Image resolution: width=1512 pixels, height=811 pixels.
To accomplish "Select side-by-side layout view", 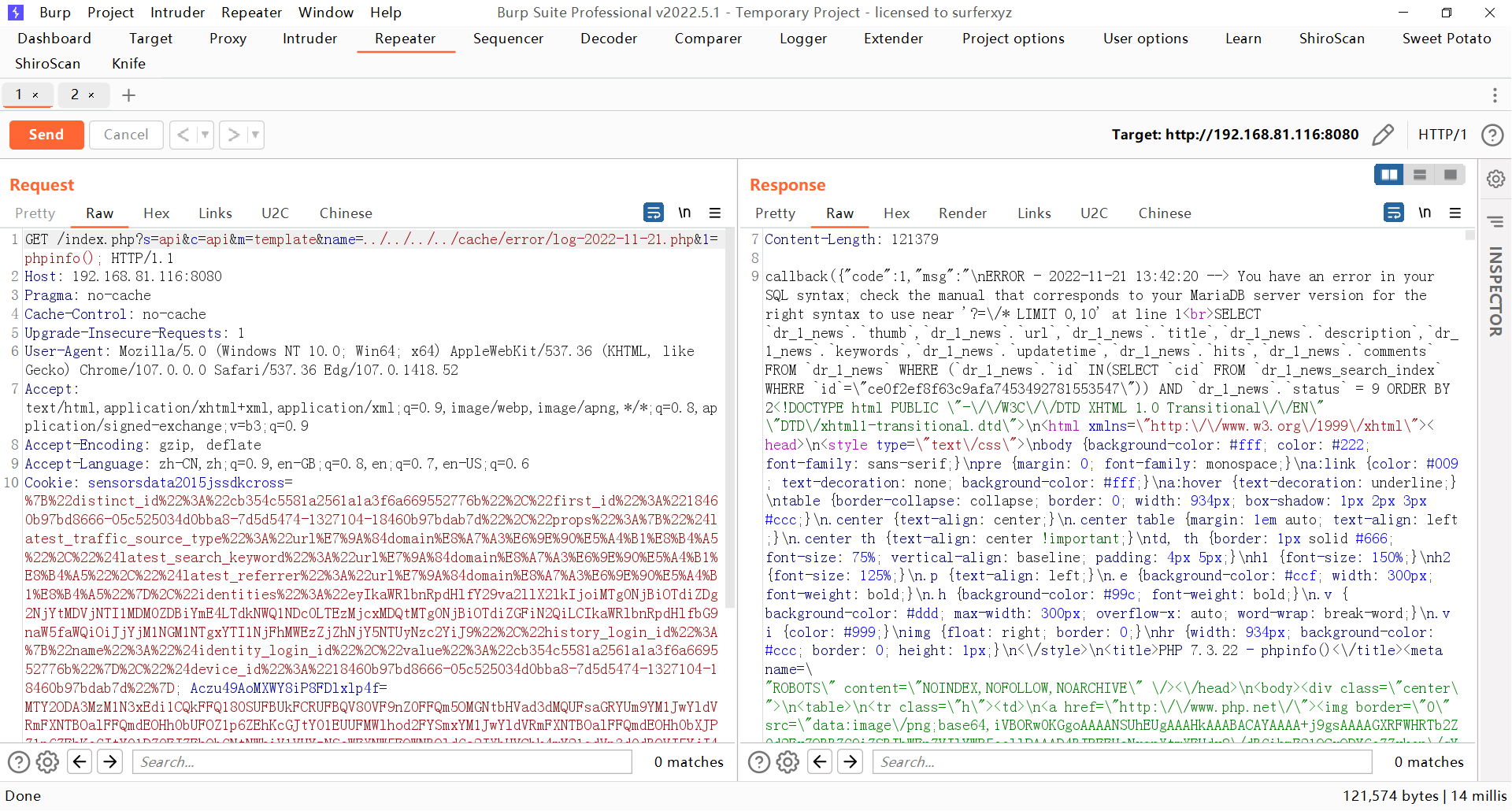I will [x=1389, y=175].
